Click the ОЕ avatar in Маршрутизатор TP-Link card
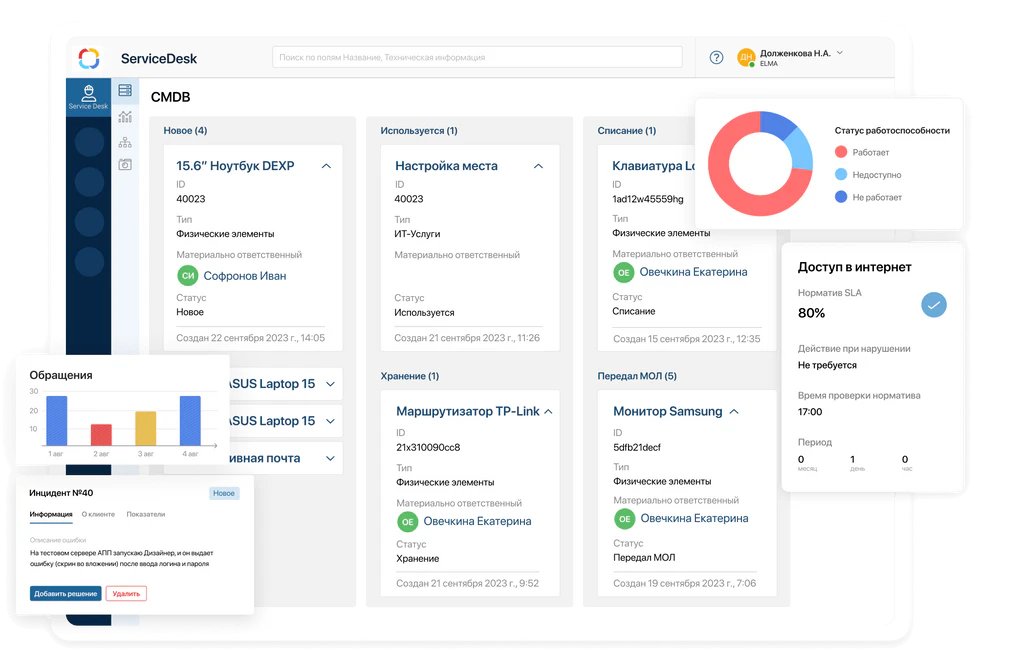Viewport: 1020px width, 656px height. coord(408,521)
